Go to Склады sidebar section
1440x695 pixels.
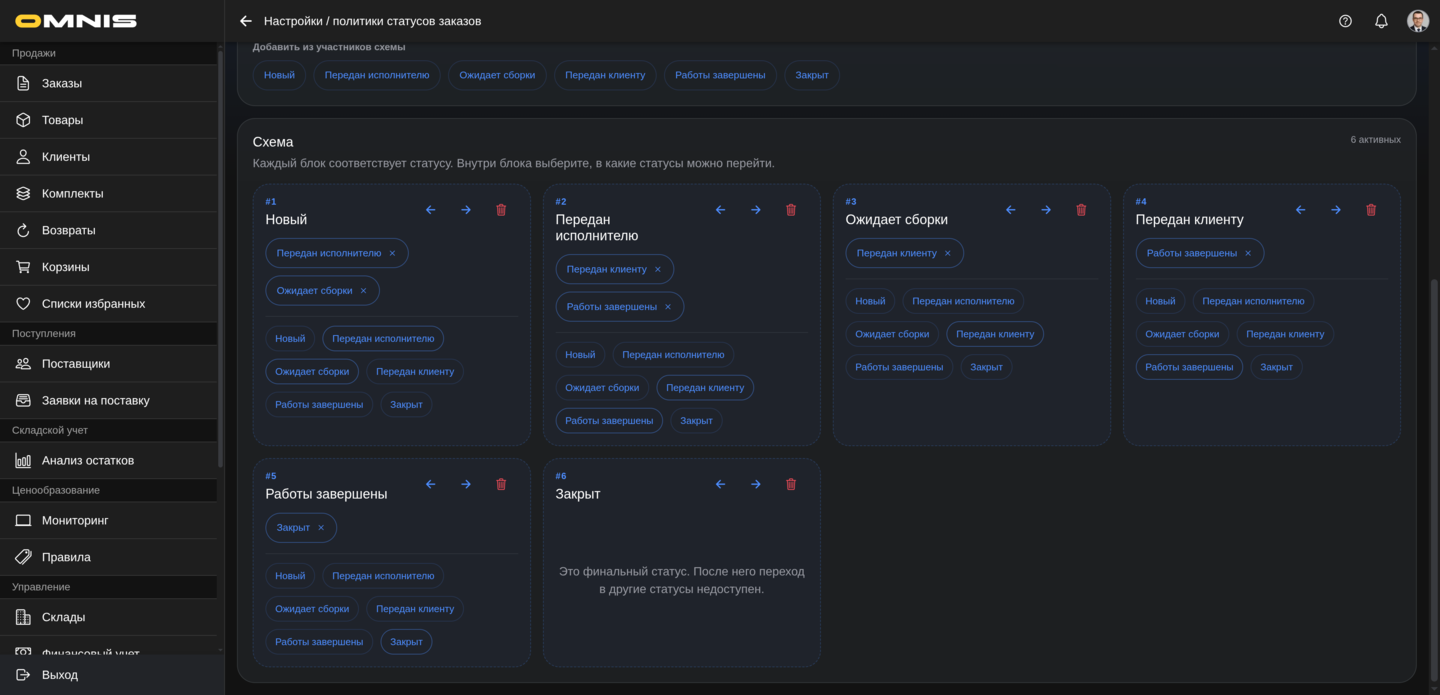(x=63, y=617)
